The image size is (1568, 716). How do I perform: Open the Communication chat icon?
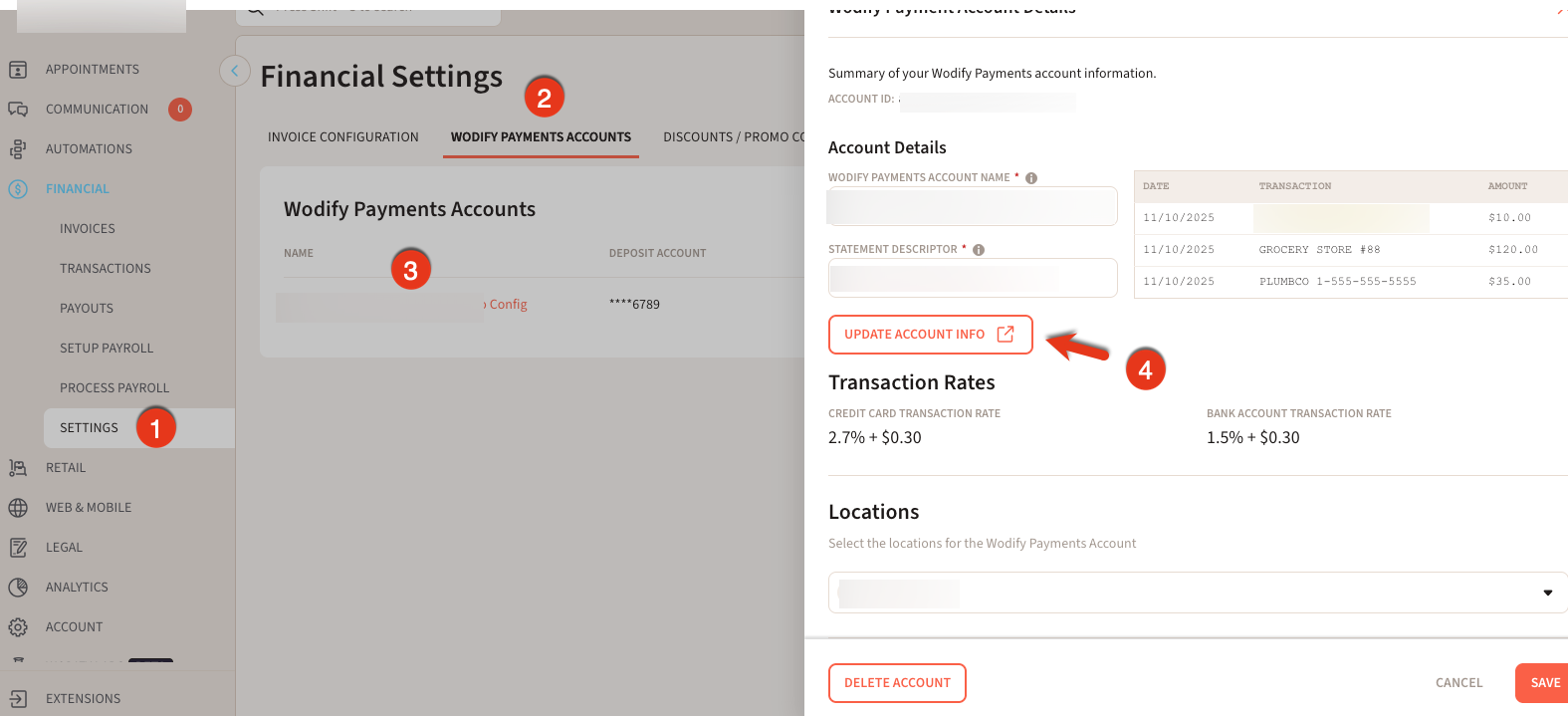(x=18, y=110)
